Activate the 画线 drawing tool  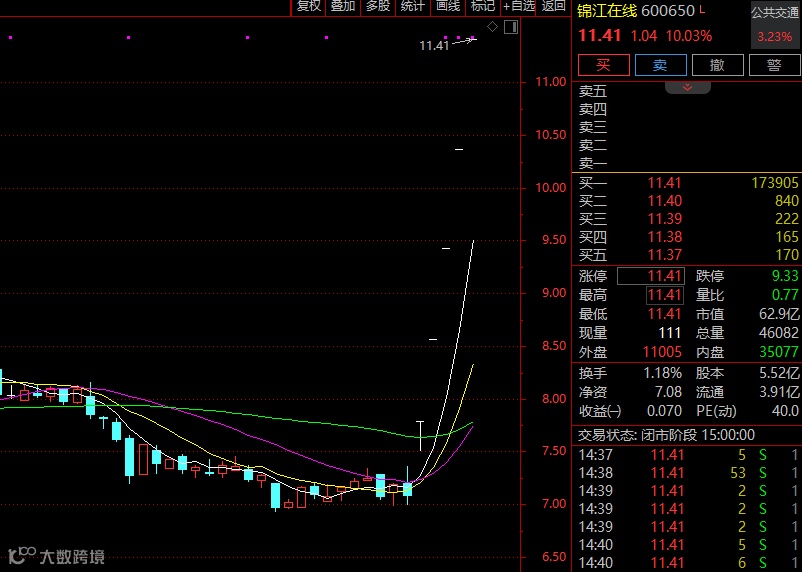click(448, 6)
